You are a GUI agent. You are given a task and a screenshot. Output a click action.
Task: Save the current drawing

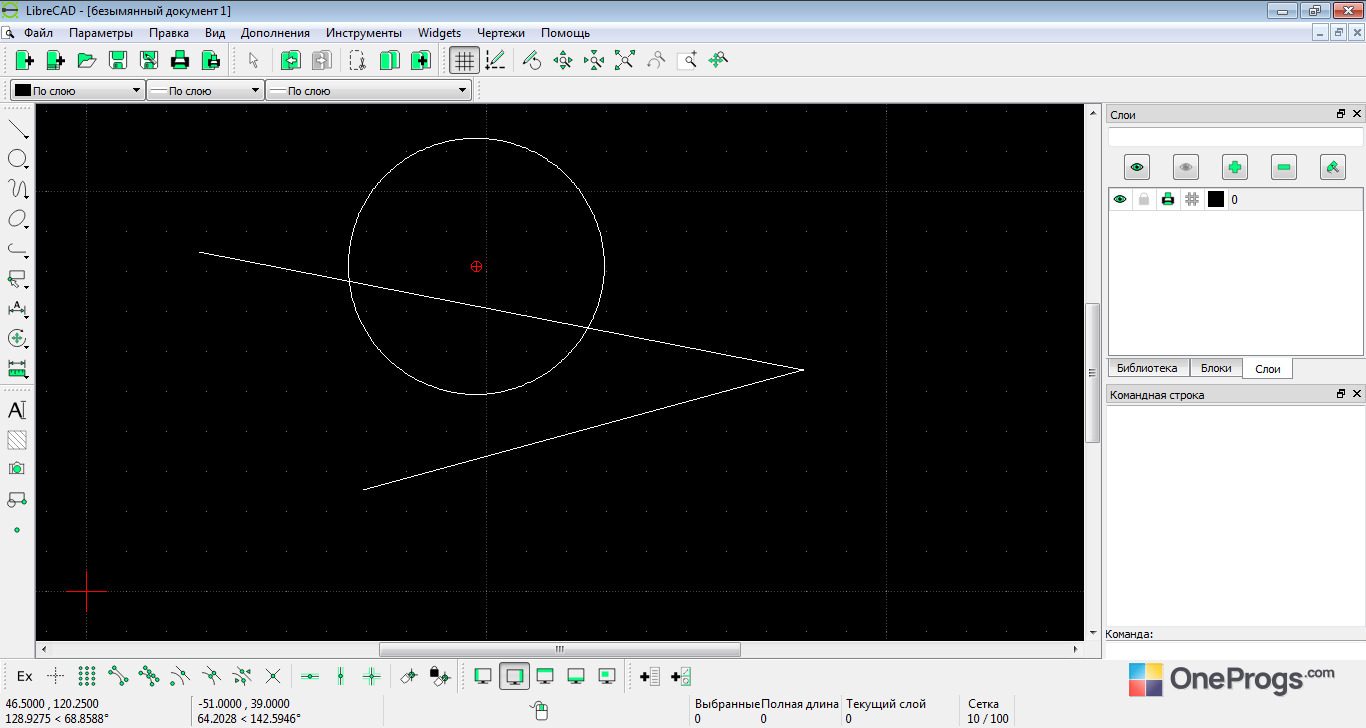pos(117,60)
